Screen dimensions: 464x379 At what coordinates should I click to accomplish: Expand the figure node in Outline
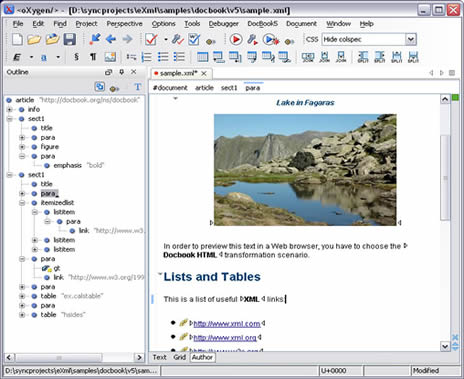tap(22, 147)
